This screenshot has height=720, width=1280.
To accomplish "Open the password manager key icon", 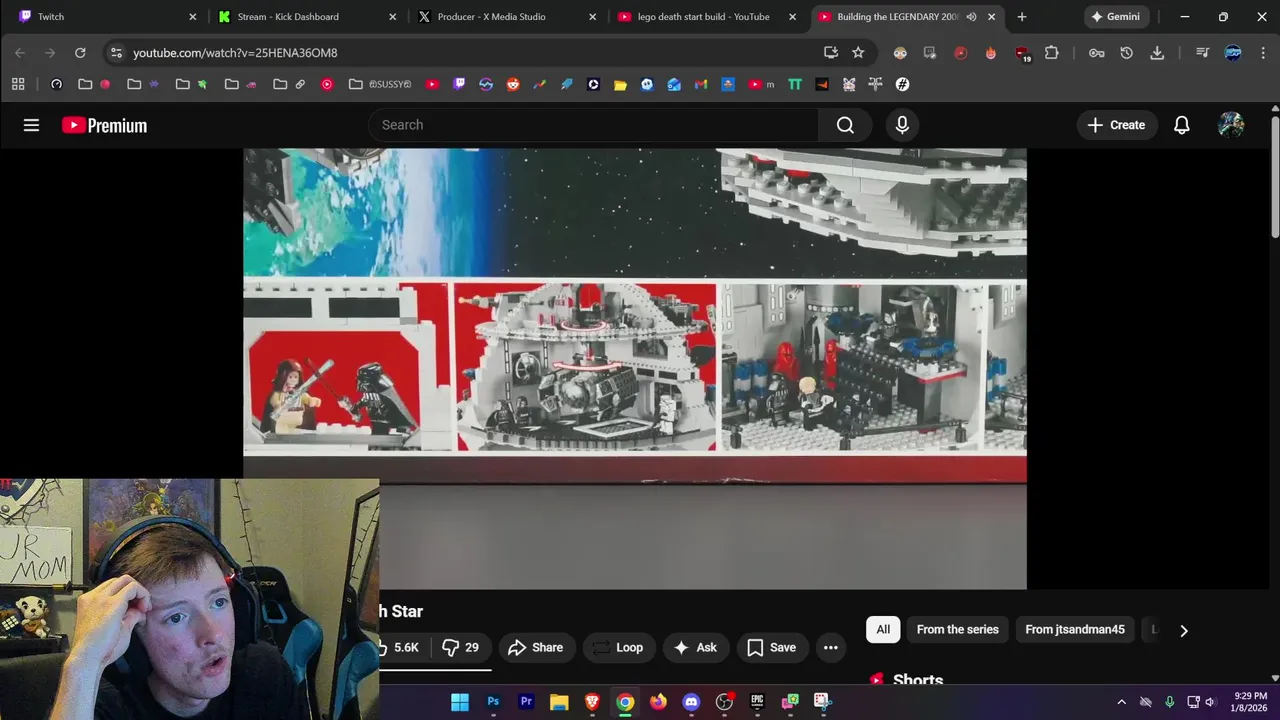I will tap(1097, 53).
